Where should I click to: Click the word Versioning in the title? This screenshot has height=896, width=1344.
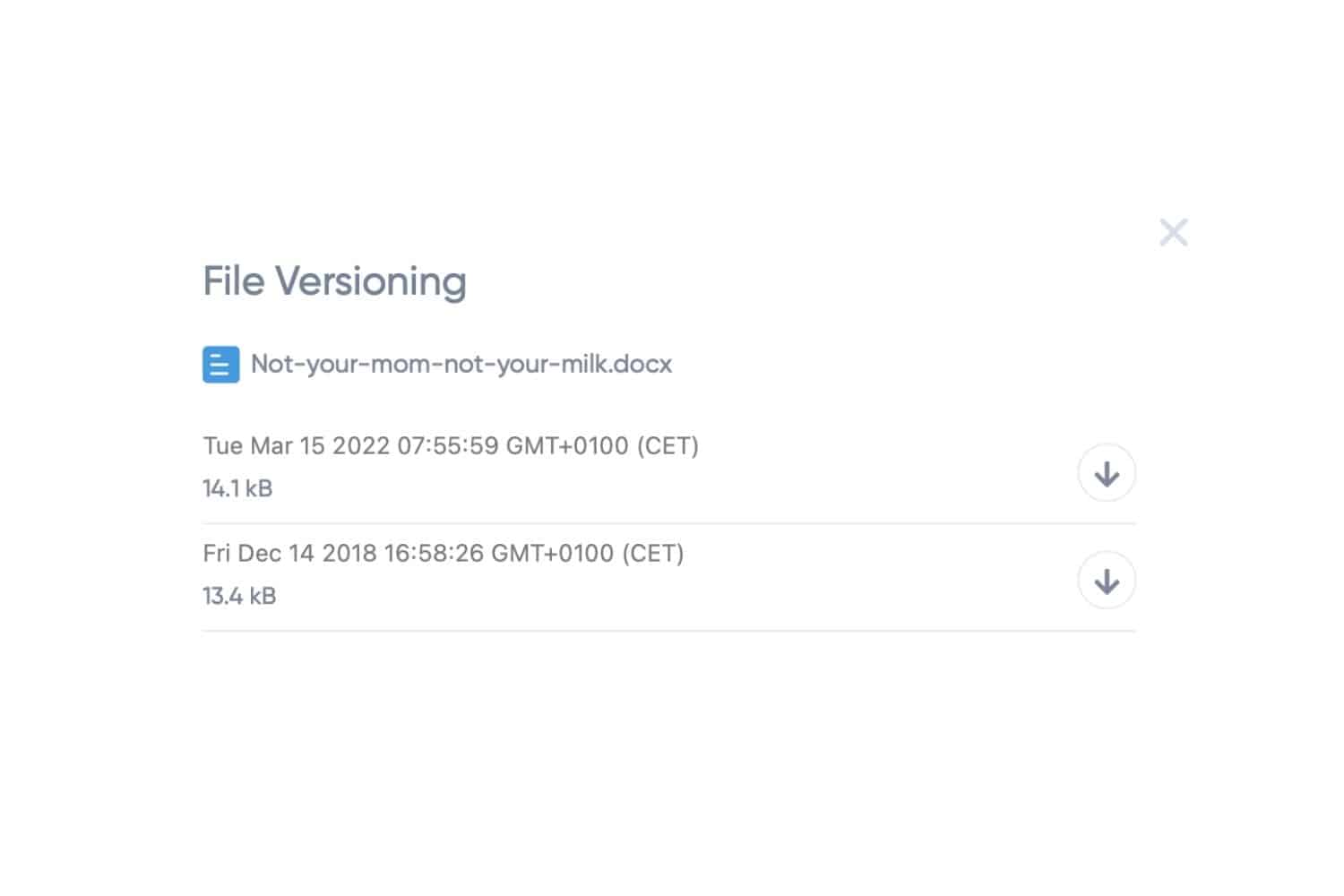coord(370,282)
